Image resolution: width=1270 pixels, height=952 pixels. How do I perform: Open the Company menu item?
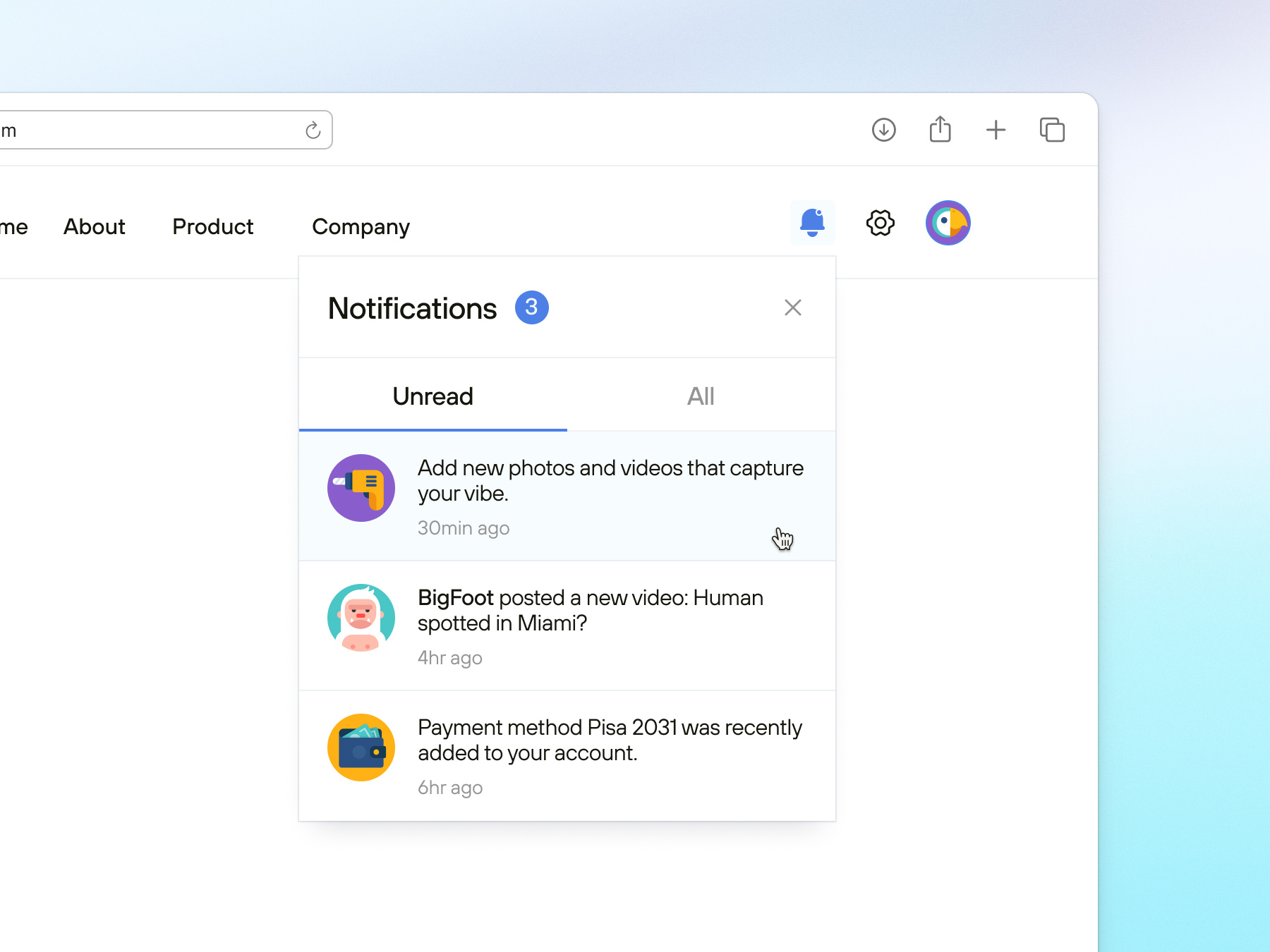coord(361,226)
